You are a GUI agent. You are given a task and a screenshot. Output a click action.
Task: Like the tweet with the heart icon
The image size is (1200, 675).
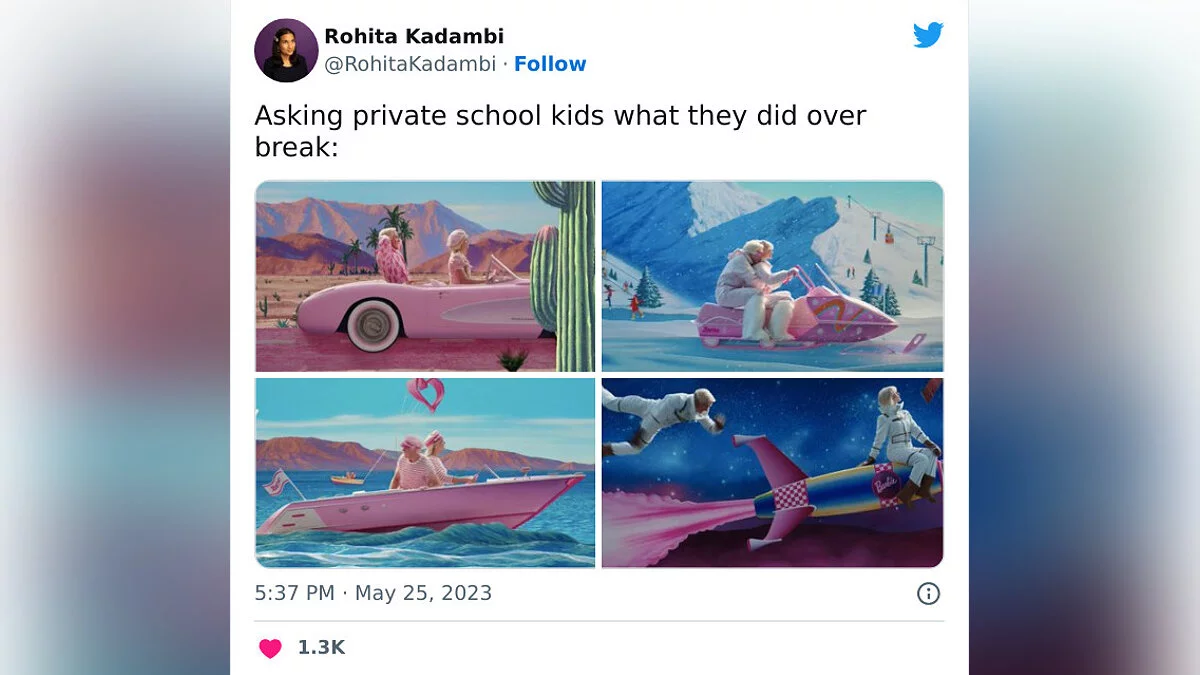(x=270, y=648)
